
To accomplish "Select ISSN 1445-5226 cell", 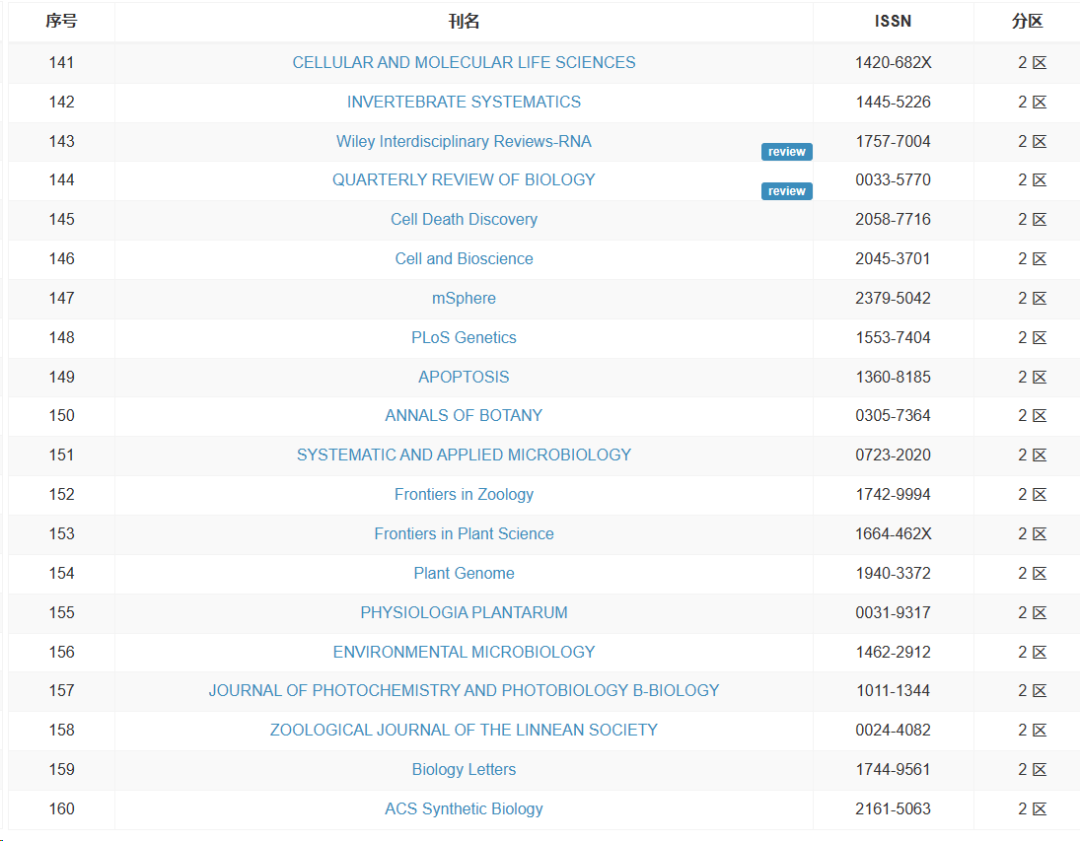I will pos(893,102).
